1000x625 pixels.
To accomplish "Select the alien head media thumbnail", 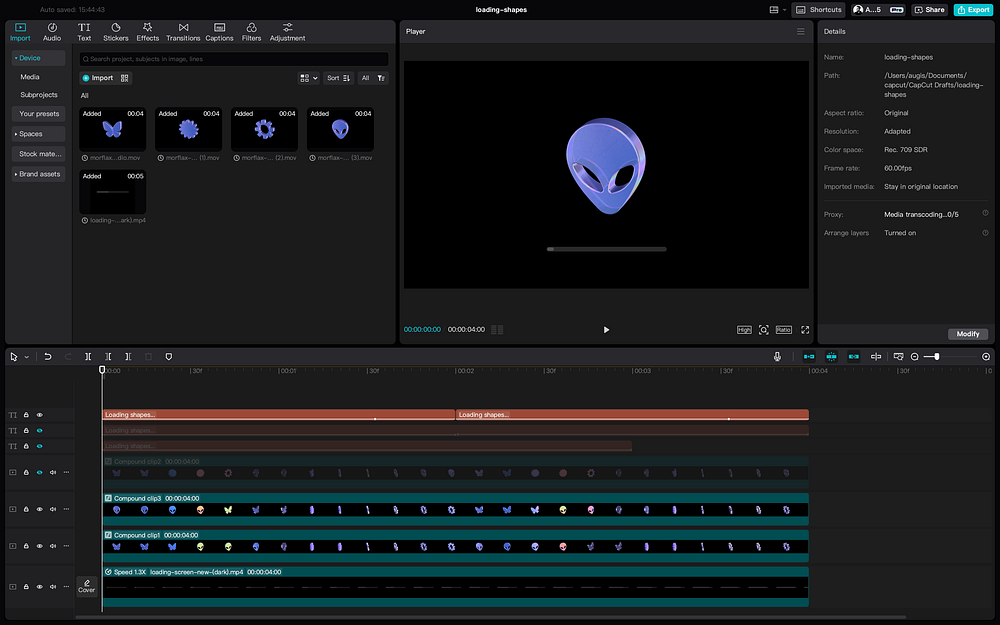I will 340,130.
